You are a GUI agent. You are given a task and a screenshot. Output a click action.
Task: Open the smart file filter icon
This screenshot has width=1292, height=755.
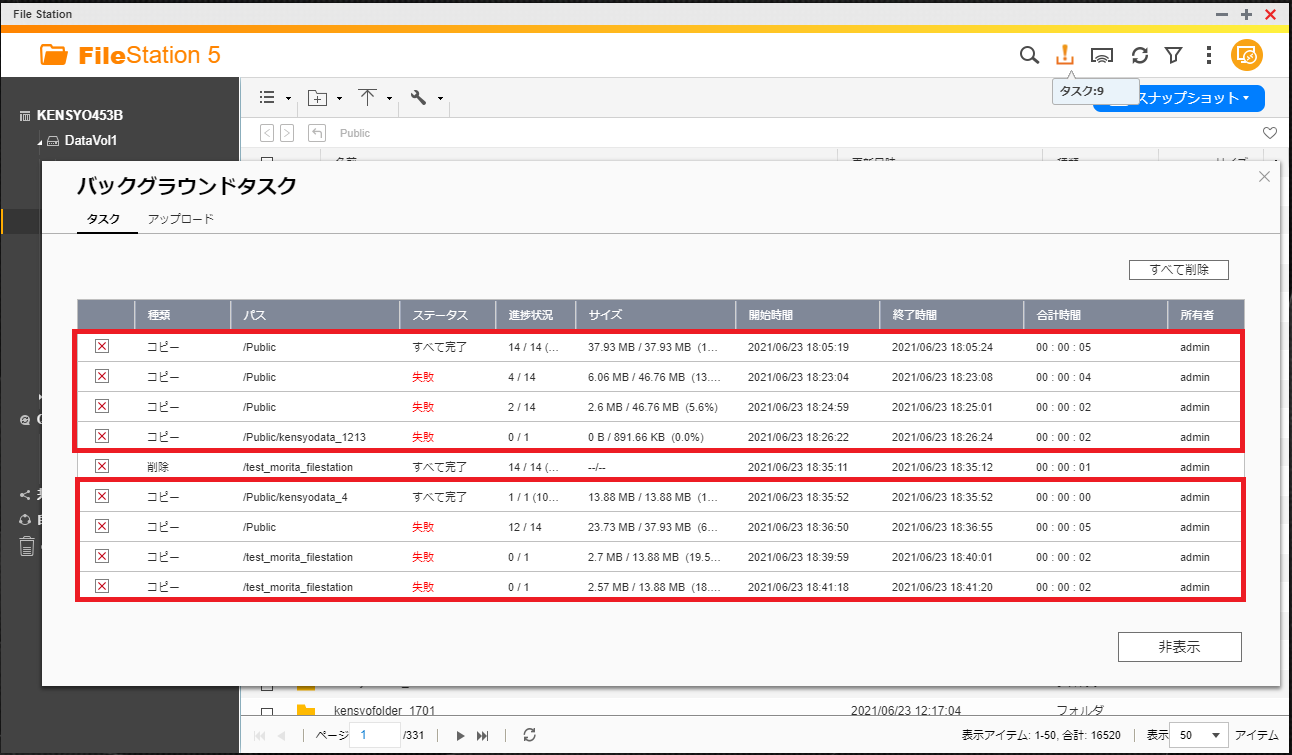(1174, 55)
